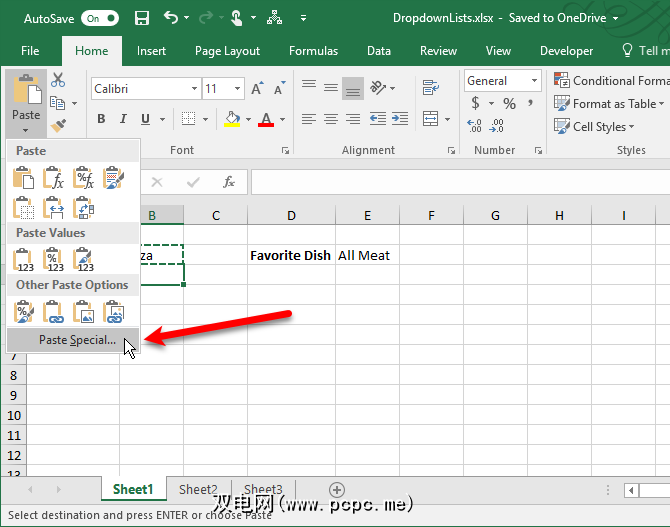Select Paste Values option icon

click(24, 261)
